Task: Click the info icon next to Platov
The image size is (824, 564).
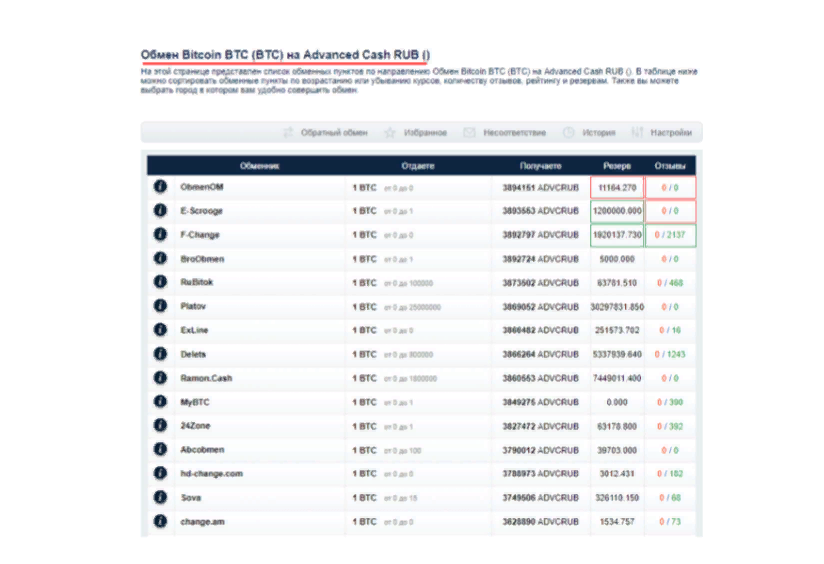Action: tap(159, 306)
